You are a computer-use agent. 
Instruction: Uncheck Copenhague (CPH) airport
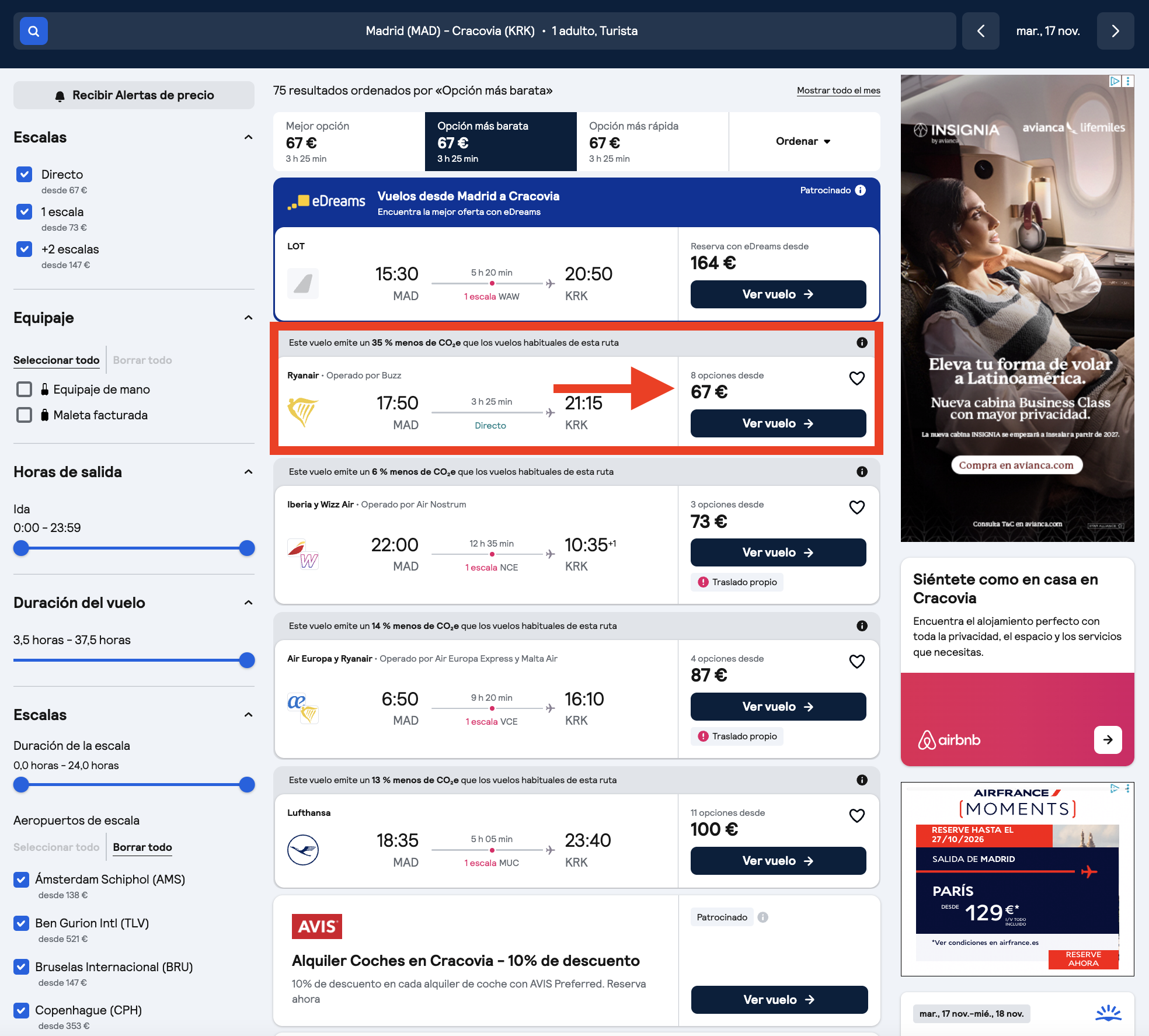(x=21, y=1010)
